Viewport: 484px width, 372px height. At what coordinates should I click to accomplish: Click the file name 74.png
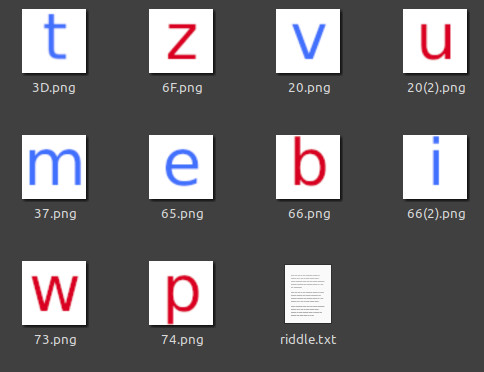(182, 340)
